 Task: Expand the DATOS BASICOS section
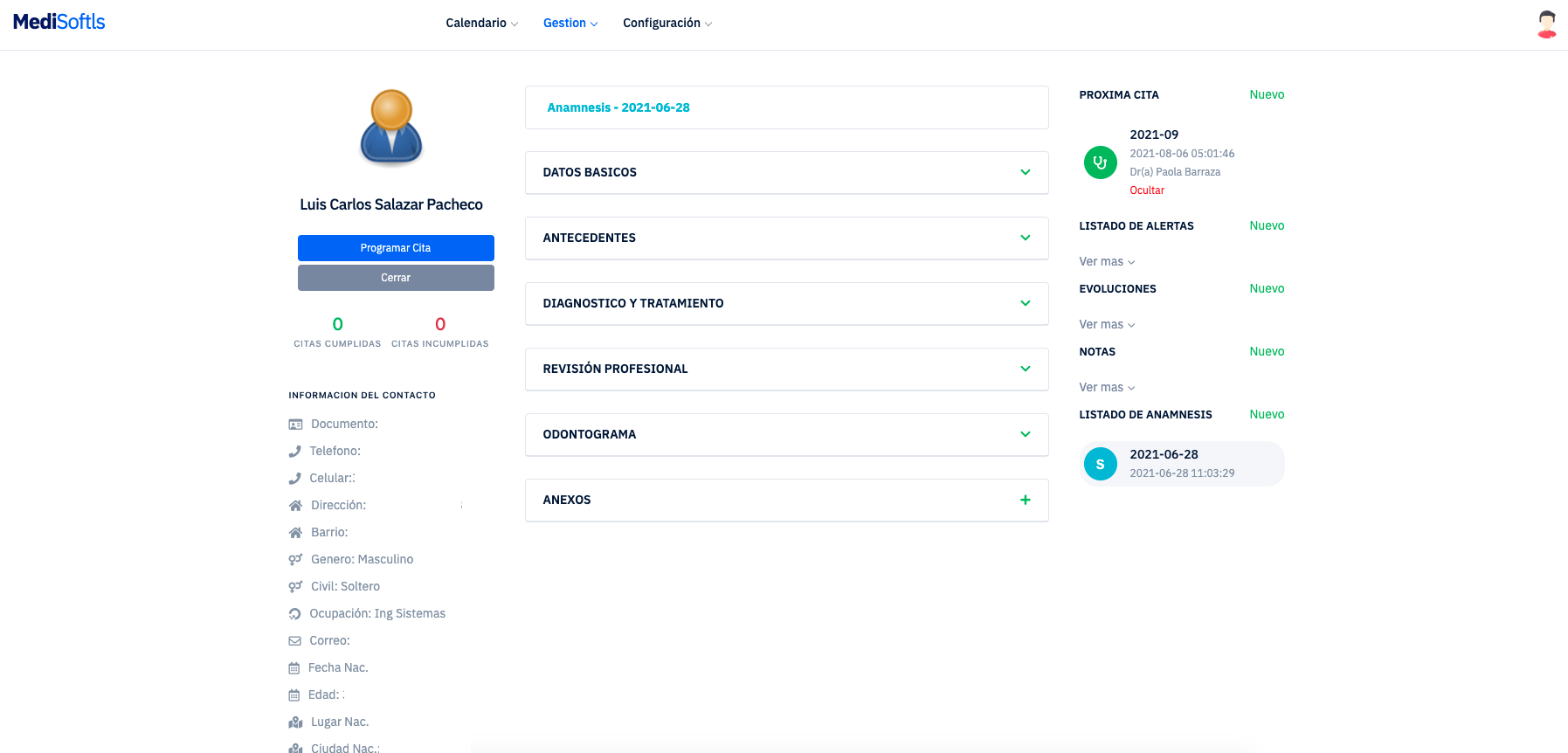[1025, 172]
